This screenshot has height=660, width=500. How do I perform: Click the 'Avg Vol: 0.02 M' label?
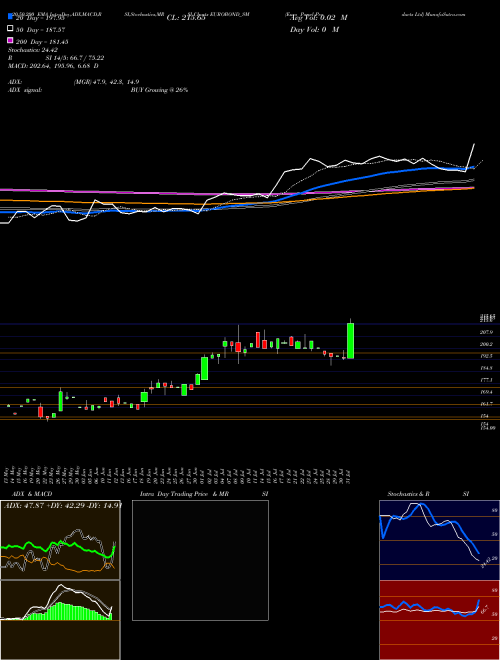tap(319, 17)
